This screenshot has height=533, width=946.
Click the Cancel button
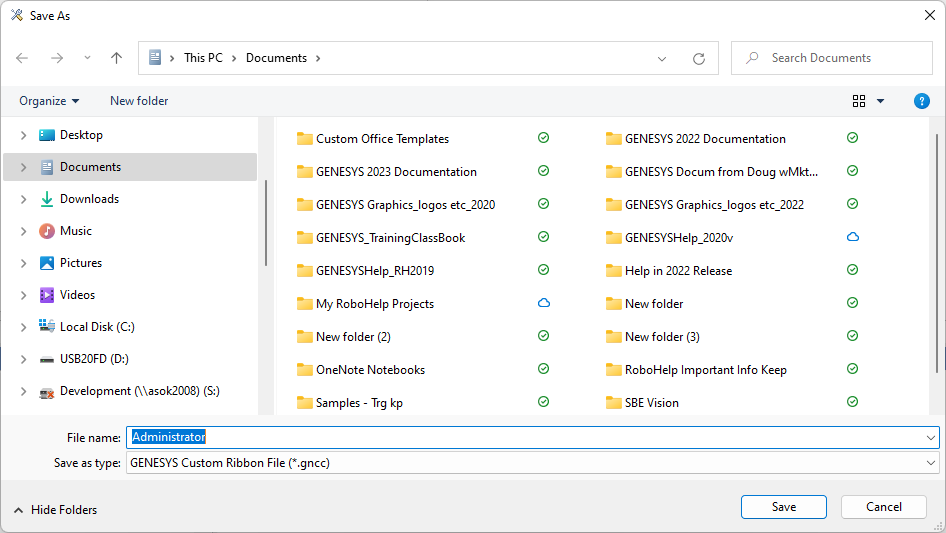pyautogui.click(x=883, y=507)
